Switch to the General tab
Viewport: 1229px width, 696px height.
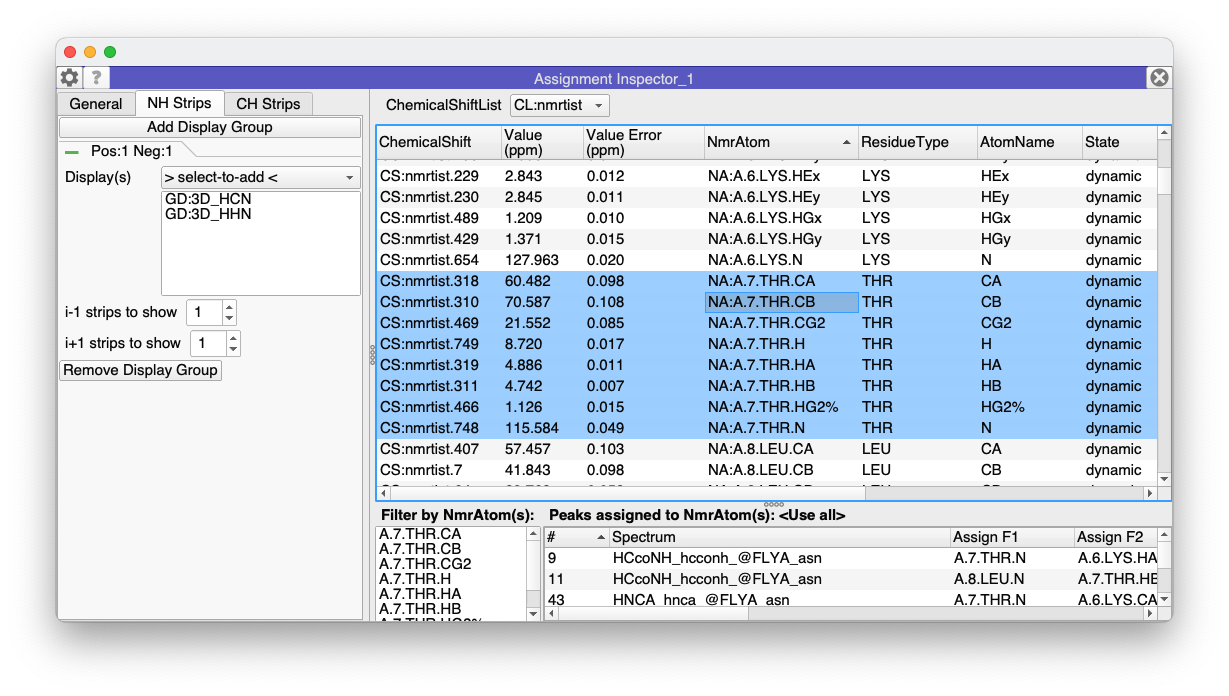[x=96, y=104]
